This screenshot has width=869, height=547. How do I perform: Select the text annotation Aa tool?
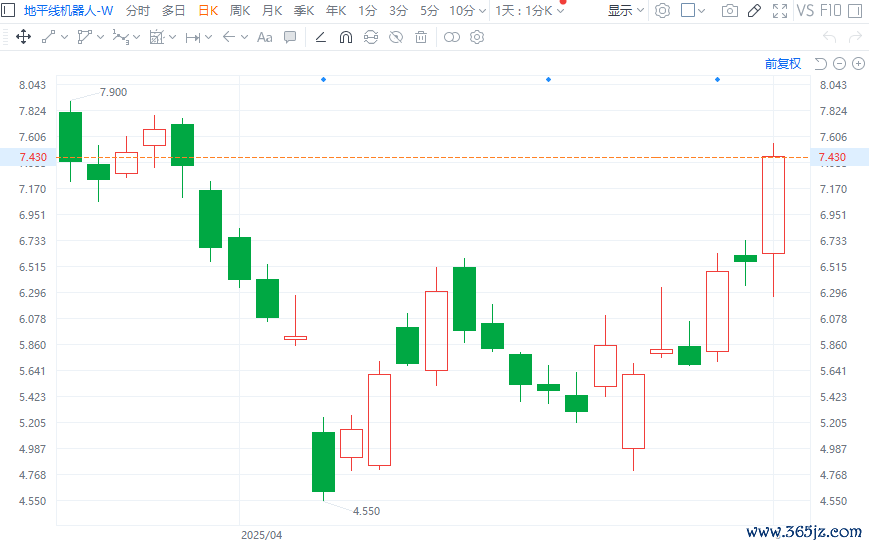tap(264, 37)
